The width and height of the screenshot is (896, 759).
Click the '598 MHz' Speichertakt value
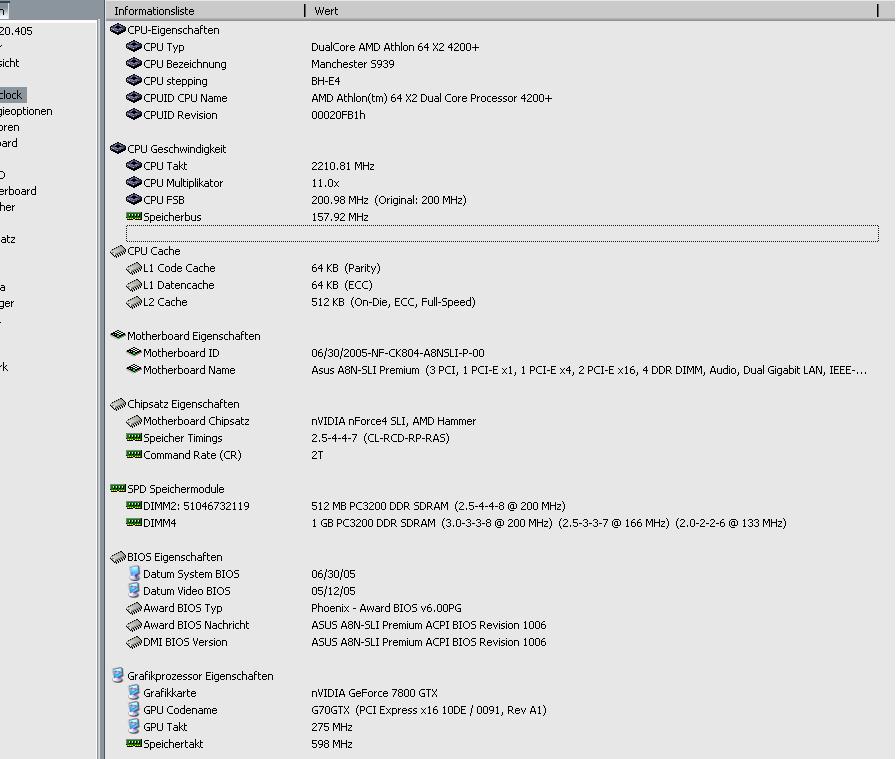[x=331, y=744]
